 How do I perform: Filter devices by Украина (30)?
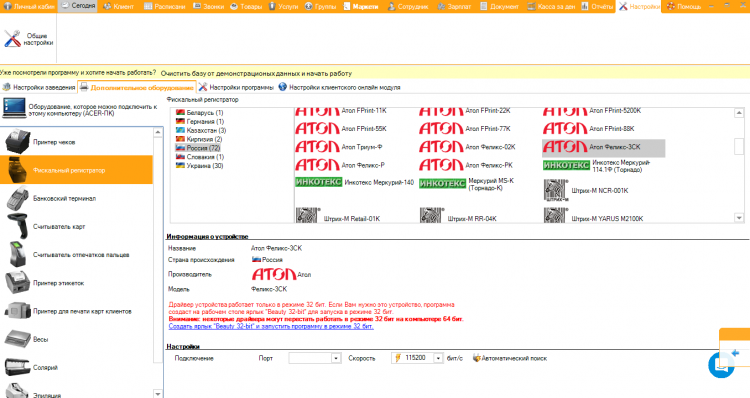point(199,166)
